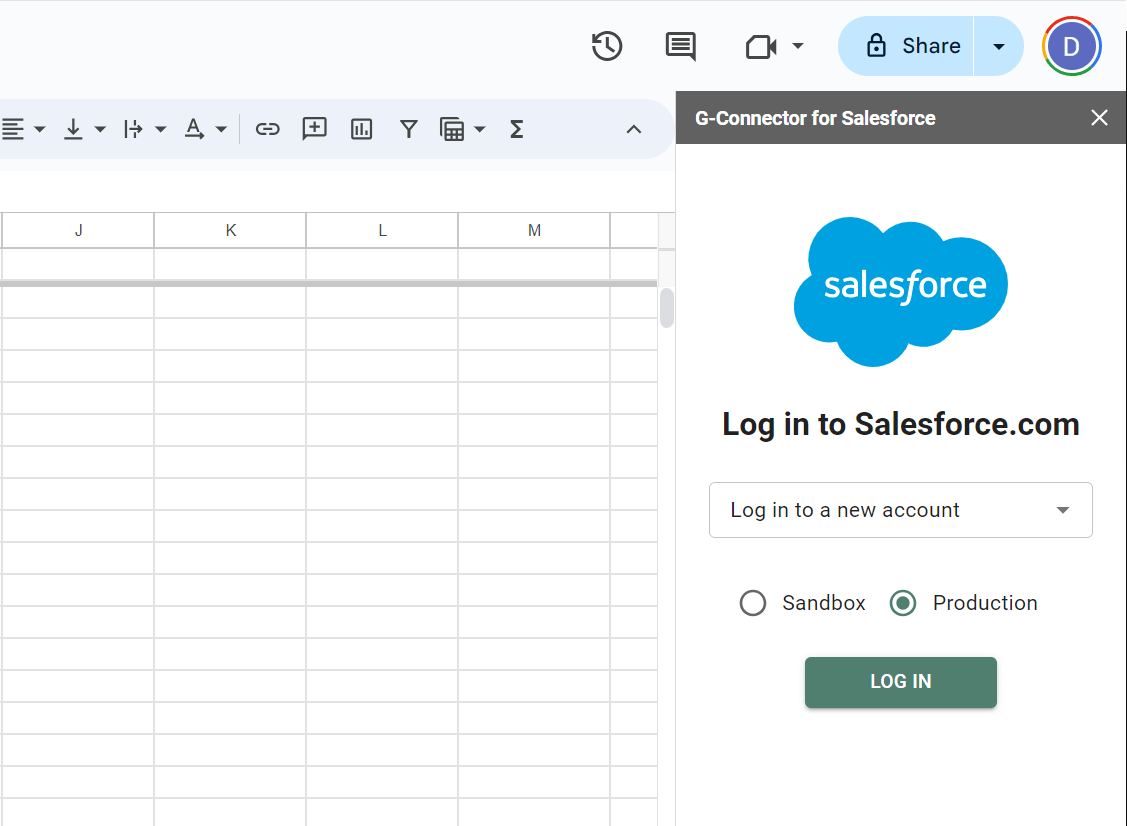The image size is (1127, 826).
Task: Click the text rotation icon
Action: click(194, 129)
